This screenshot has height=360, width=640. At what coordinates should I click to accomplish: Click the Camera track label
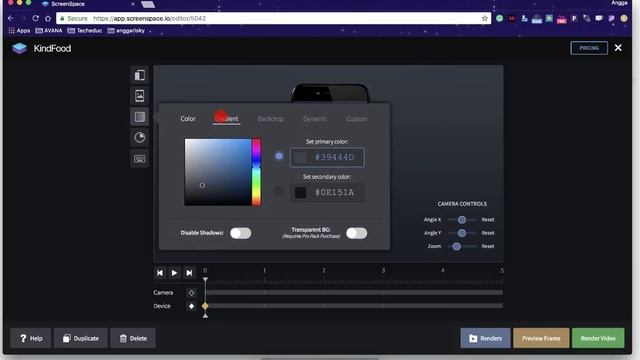[x=163, y=293]
